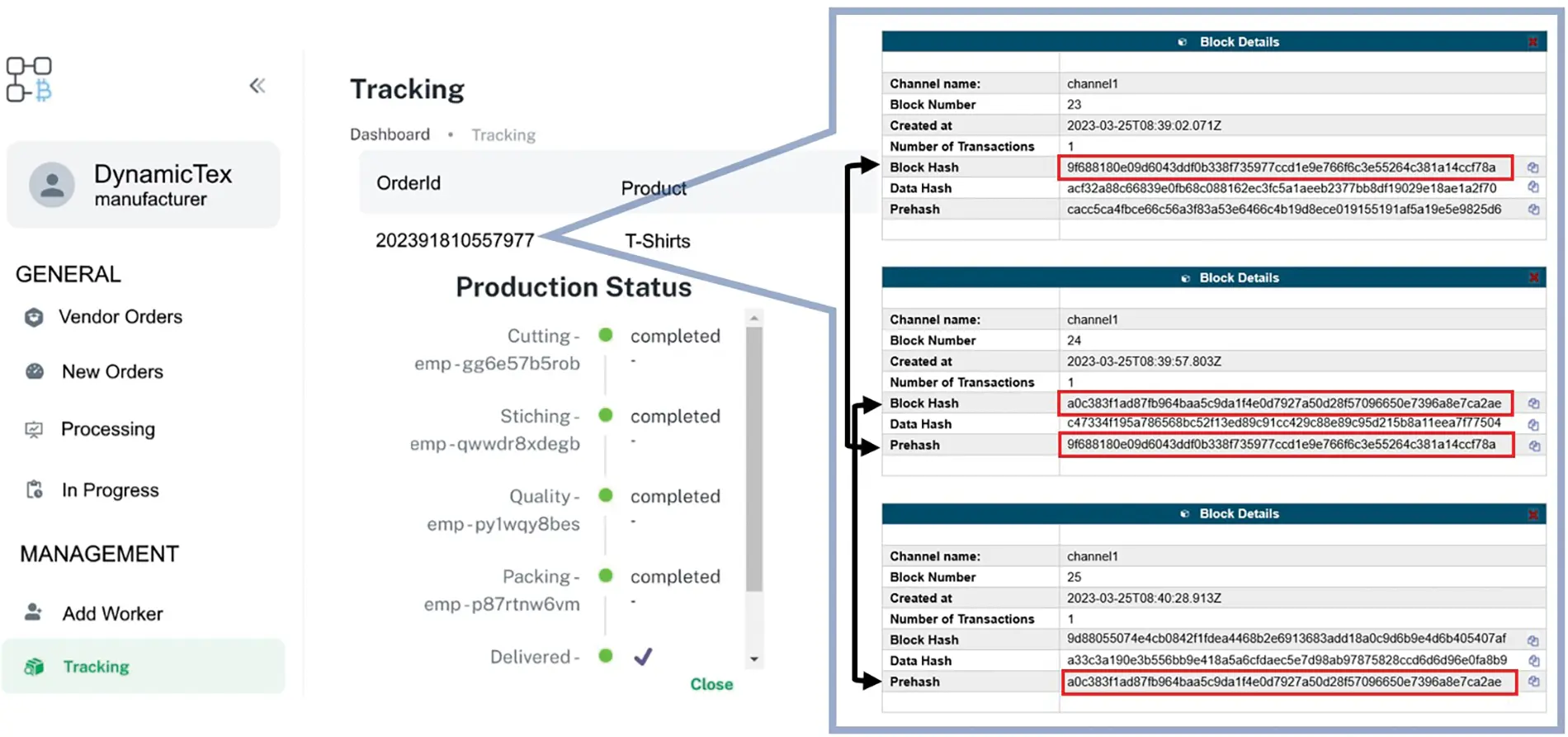This screenshot has height=737, width=1568.
Task: Click the Processing screen icon
Action: (34, 429)
